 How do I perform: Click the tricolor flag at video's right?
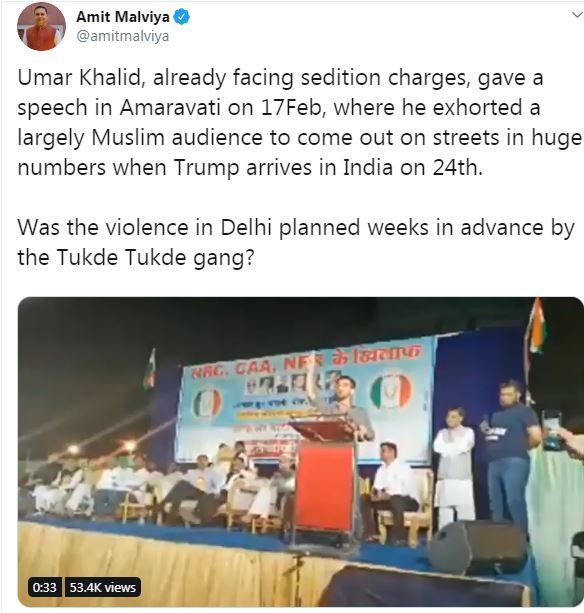536,327
